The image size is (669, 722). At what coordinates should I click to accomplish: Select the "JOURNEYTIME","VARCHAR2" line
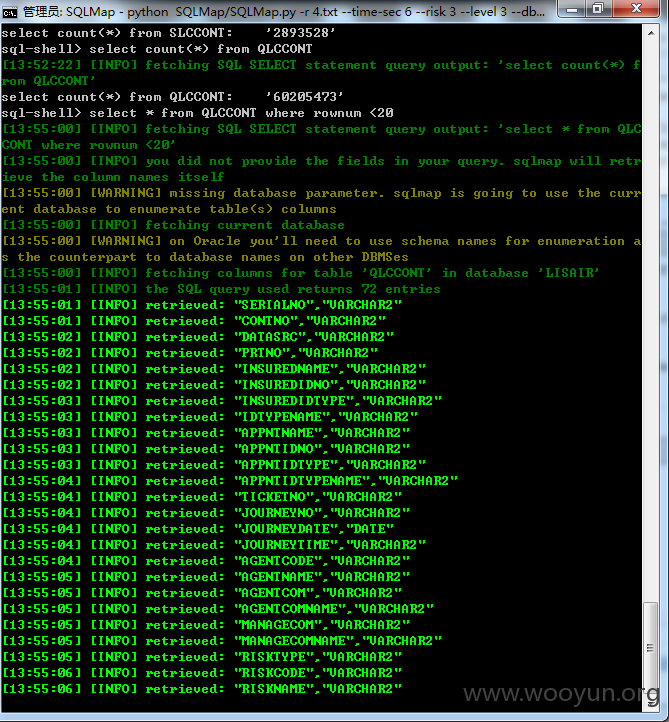click(214, 545)
